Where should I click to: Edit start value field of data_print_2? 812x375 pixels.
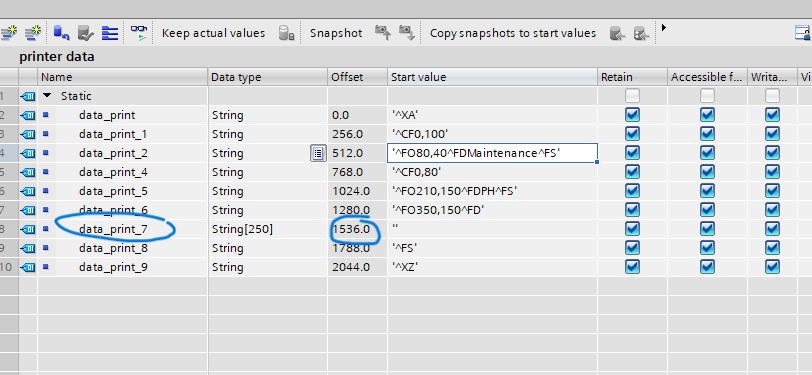pos(492,153)
